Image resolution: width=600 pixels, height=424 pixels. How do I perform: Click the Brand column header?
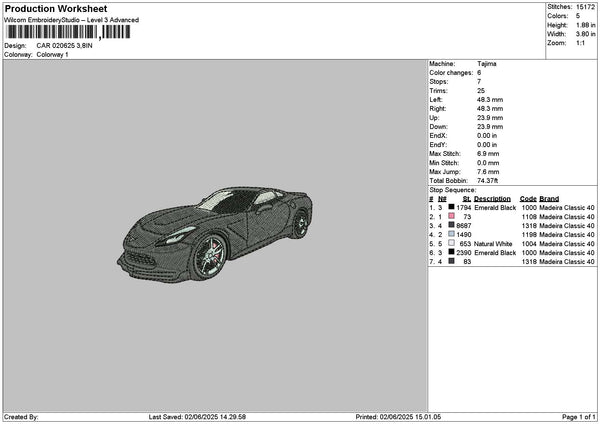point(549,199)
